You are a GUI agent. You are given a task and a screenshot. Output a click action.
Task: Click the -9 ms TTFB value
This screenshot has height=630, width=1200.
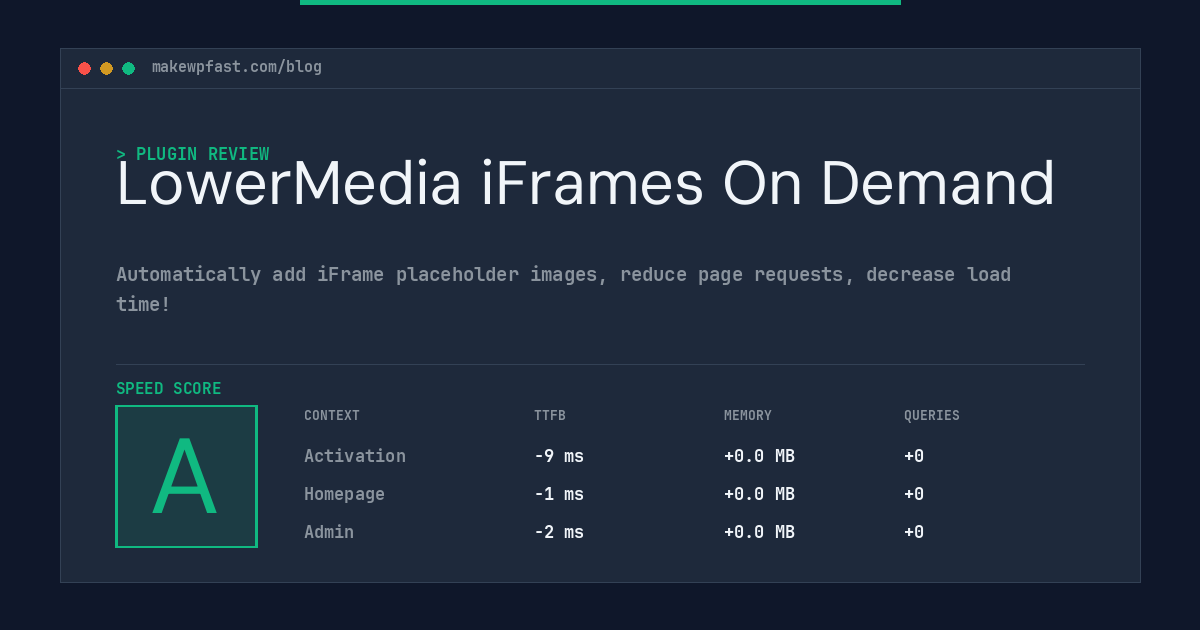point(559,456)
